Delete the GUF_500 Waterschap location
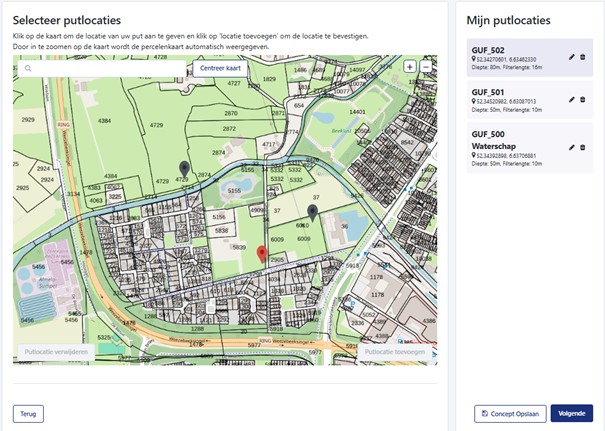This screenshot has height=431, width=605. point(583,147)
